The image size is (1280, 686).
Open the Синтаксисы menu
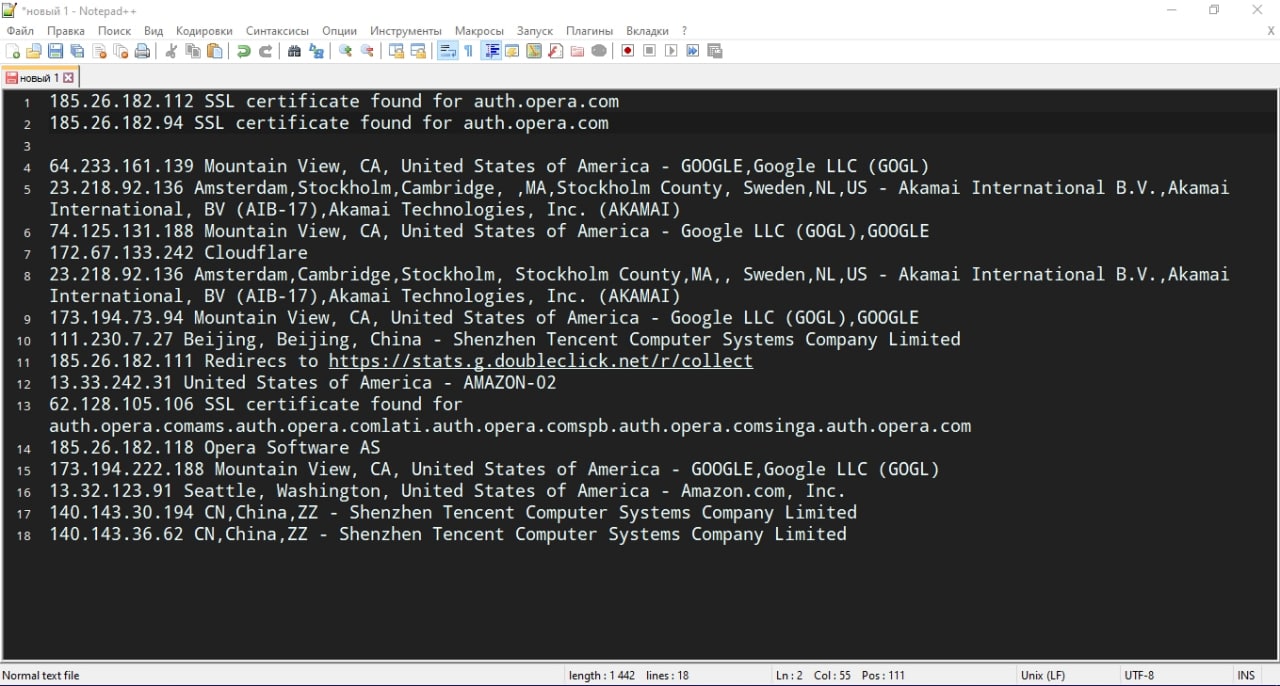pos(277,31)
